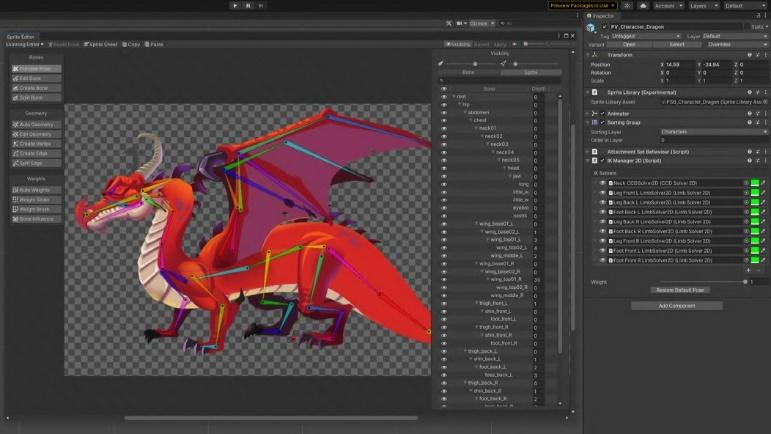This screenshot has width=771, height=434.
Task: Switch visibility panel to Bone tab
Action: coord(469,72)
